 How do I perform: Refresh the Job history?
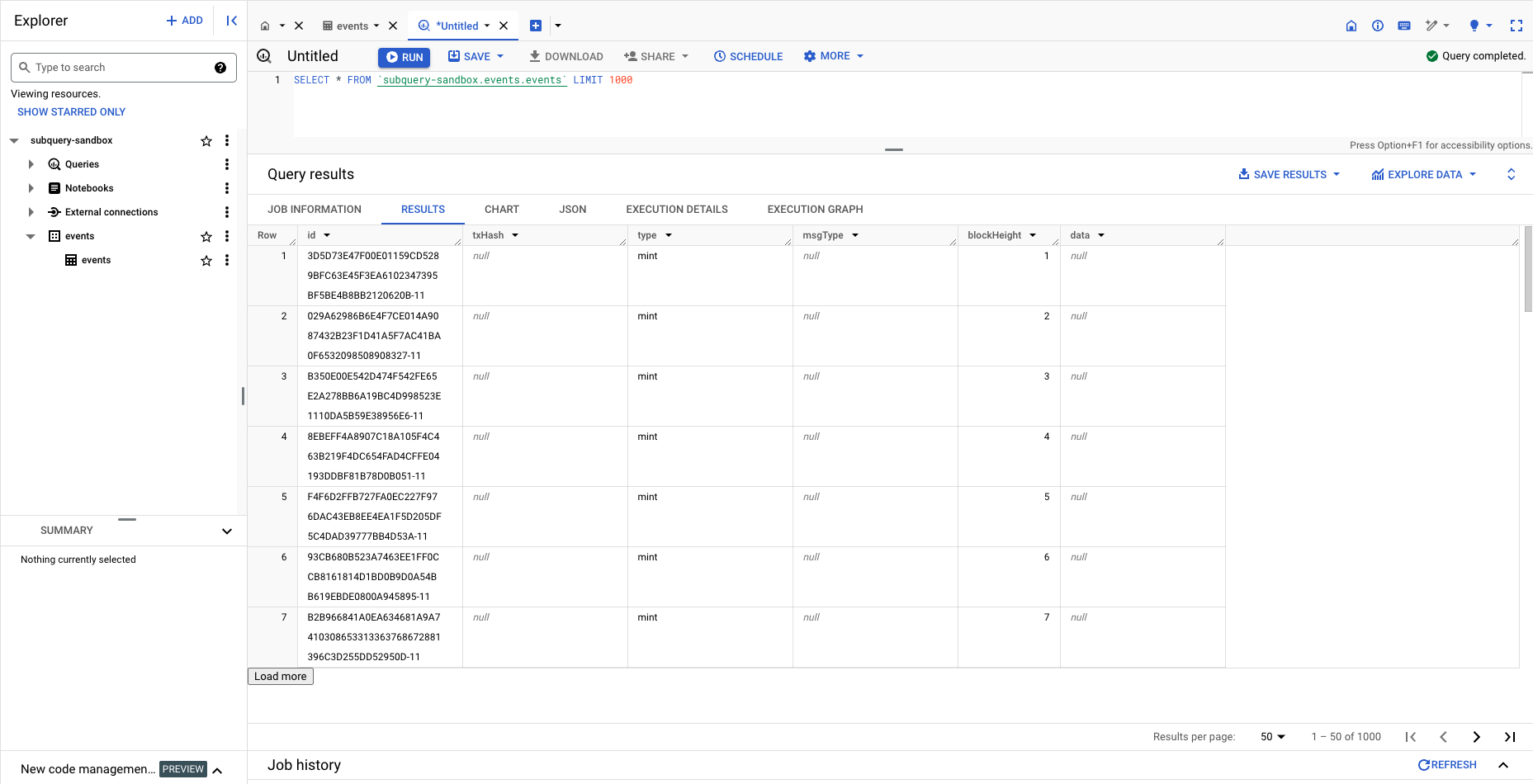pos(1447,765)
